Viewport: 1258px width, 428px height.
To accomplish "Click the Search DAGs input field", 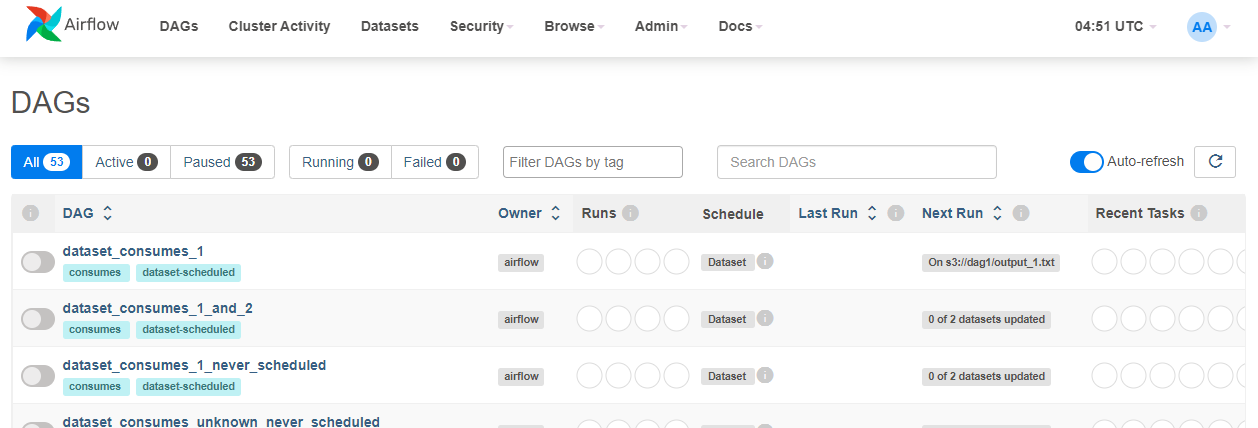I will click(x=857, y=162).
